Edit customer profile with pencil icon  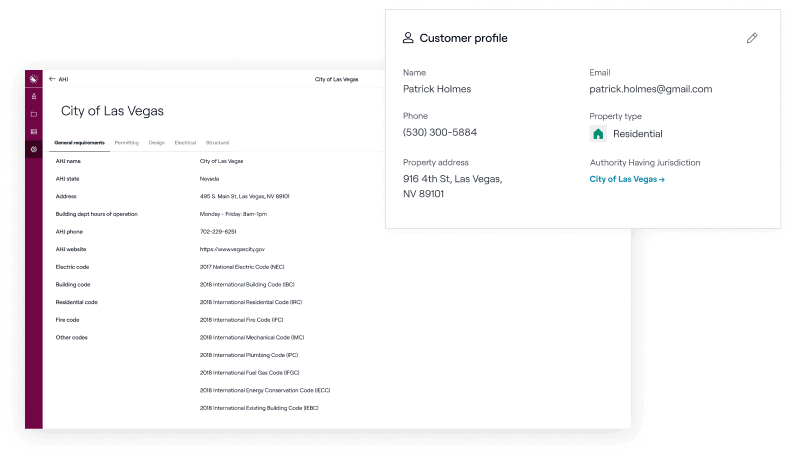coord(752,38)
